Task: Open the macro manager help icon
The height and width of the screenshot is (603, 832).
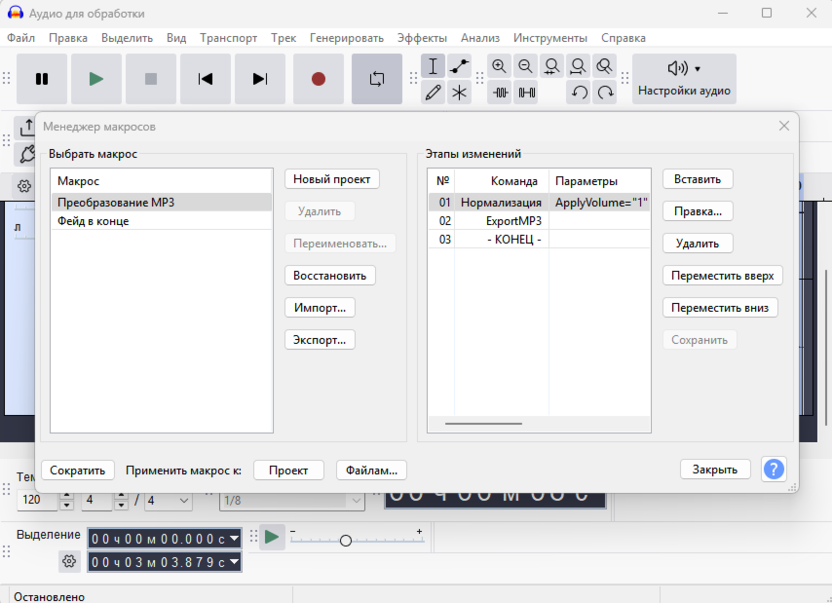Action: tap(773, 469)
